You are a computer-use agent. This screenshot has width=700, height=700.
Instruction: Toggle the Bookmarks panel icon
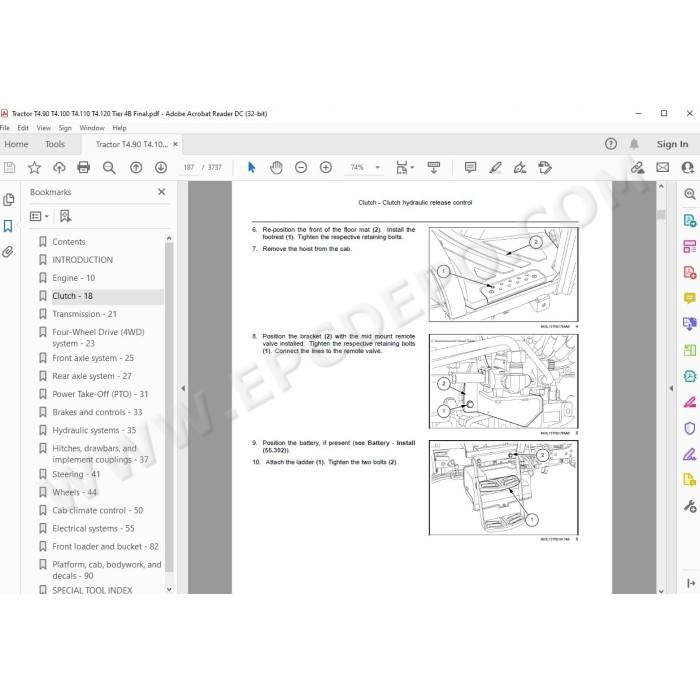(8, 226)
